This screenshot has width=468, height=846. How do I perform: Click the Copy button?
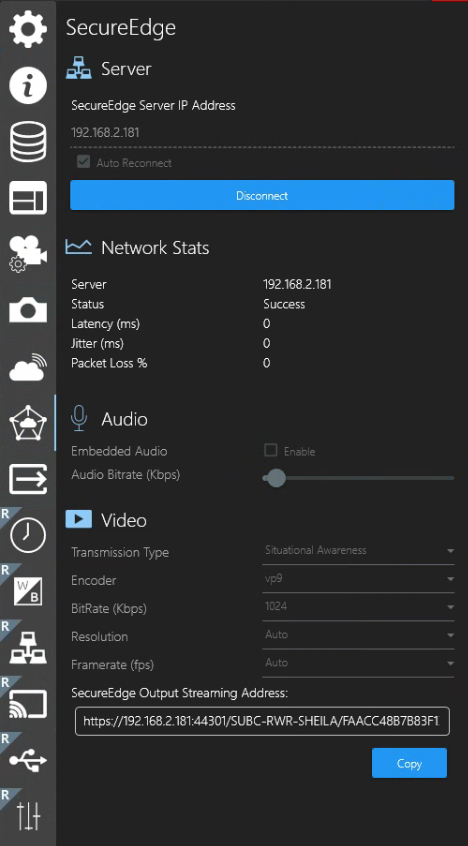pyautogui.click(x=409, y=763)
